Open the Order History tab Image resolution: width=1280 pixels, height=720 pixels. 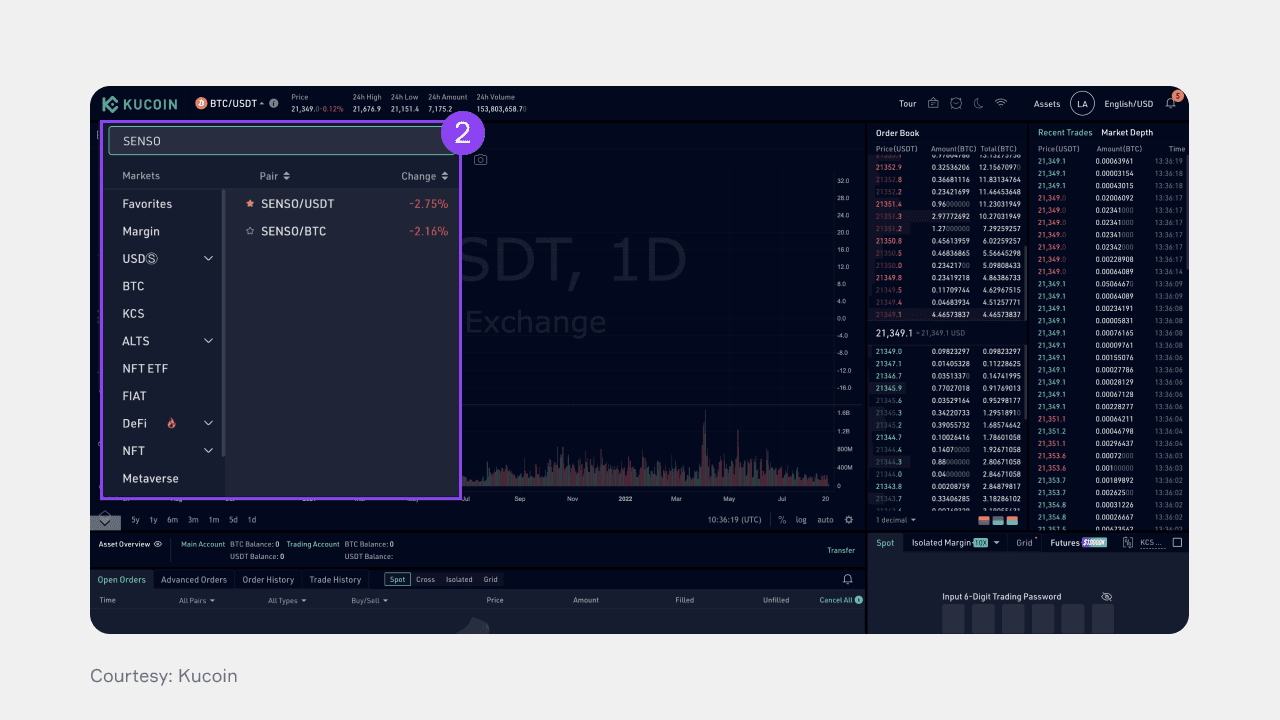(268, 580)
